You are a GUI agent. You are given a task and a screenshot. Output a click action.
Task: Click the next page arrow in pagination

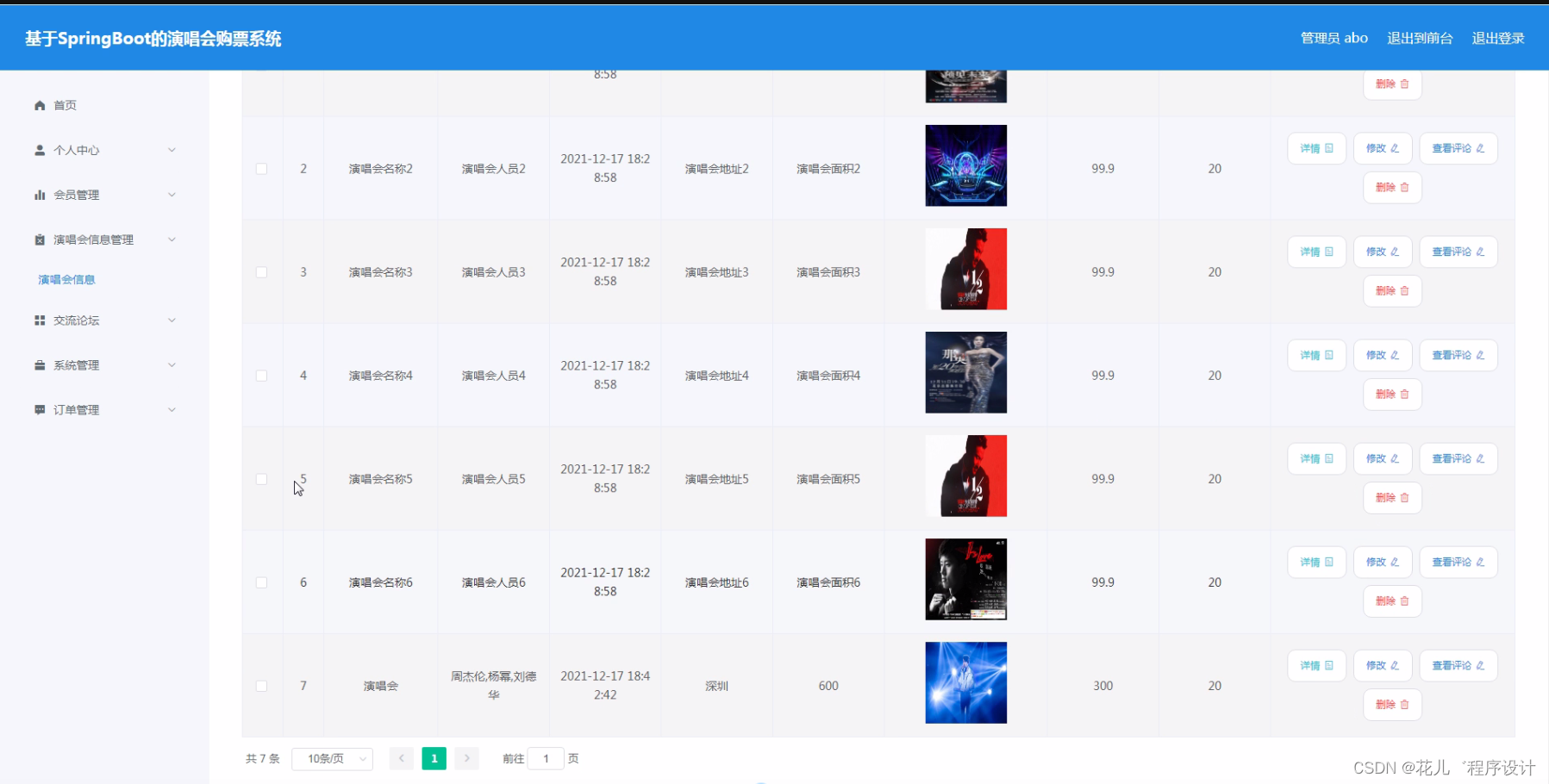[466, 758]
